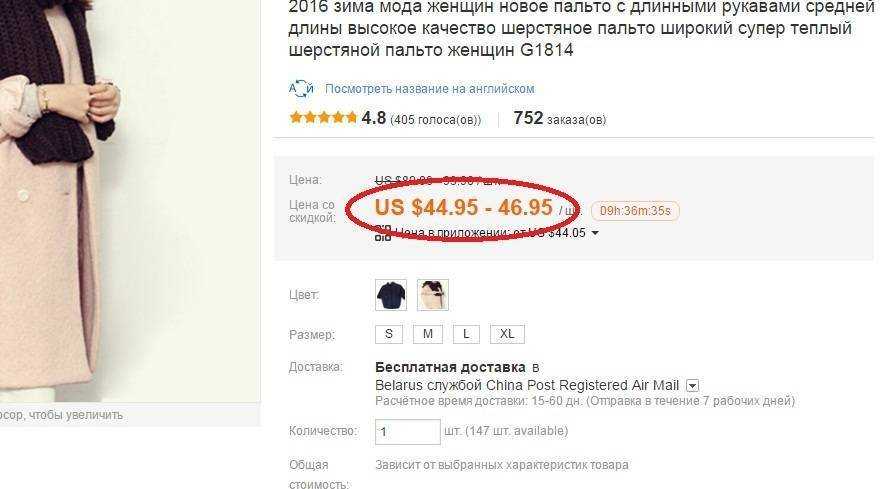Click the five-star rating icons
891x489 pixels.
tap(323, 118)
